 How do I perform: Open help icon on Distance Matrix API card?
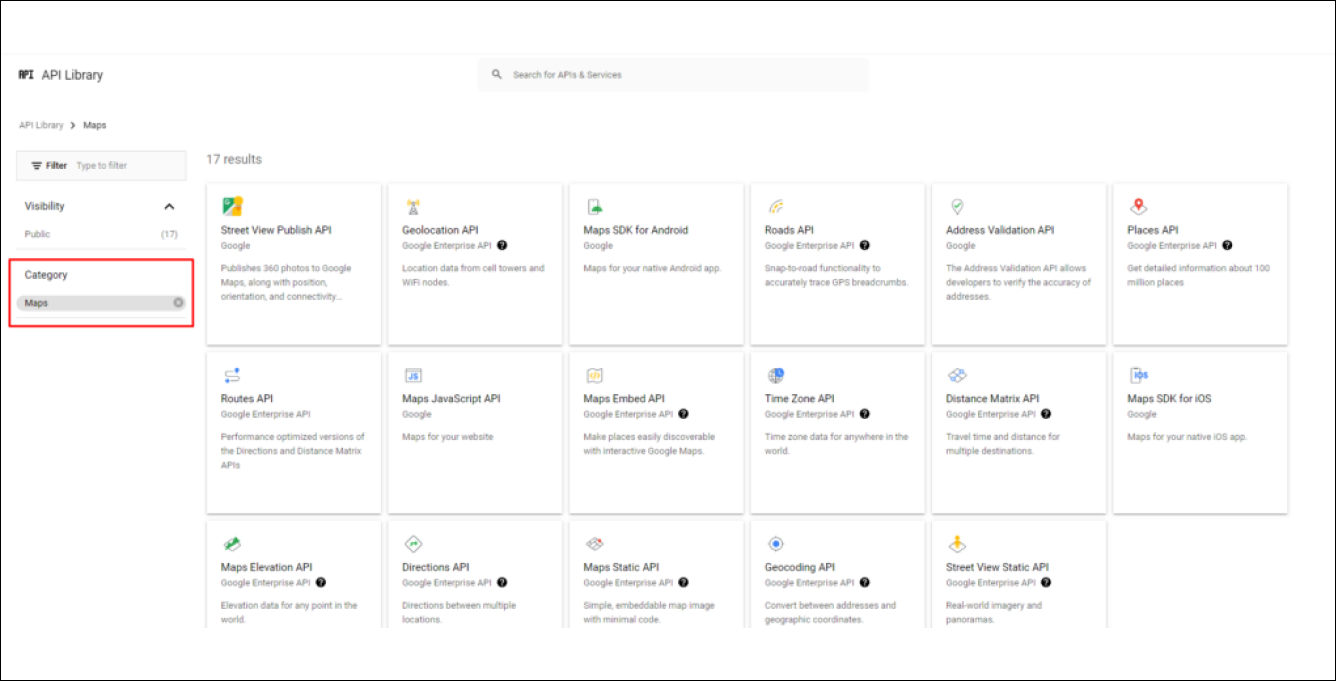coord(1046,414)
